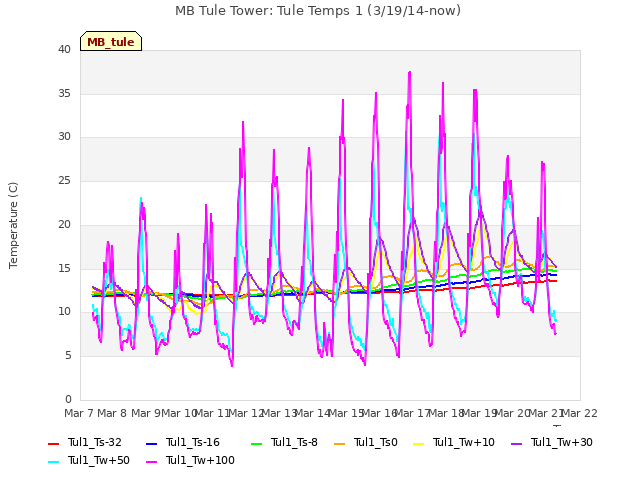
Task: Click the green Tul1_Ts-8 legend swatch
Action: [256, 443]
